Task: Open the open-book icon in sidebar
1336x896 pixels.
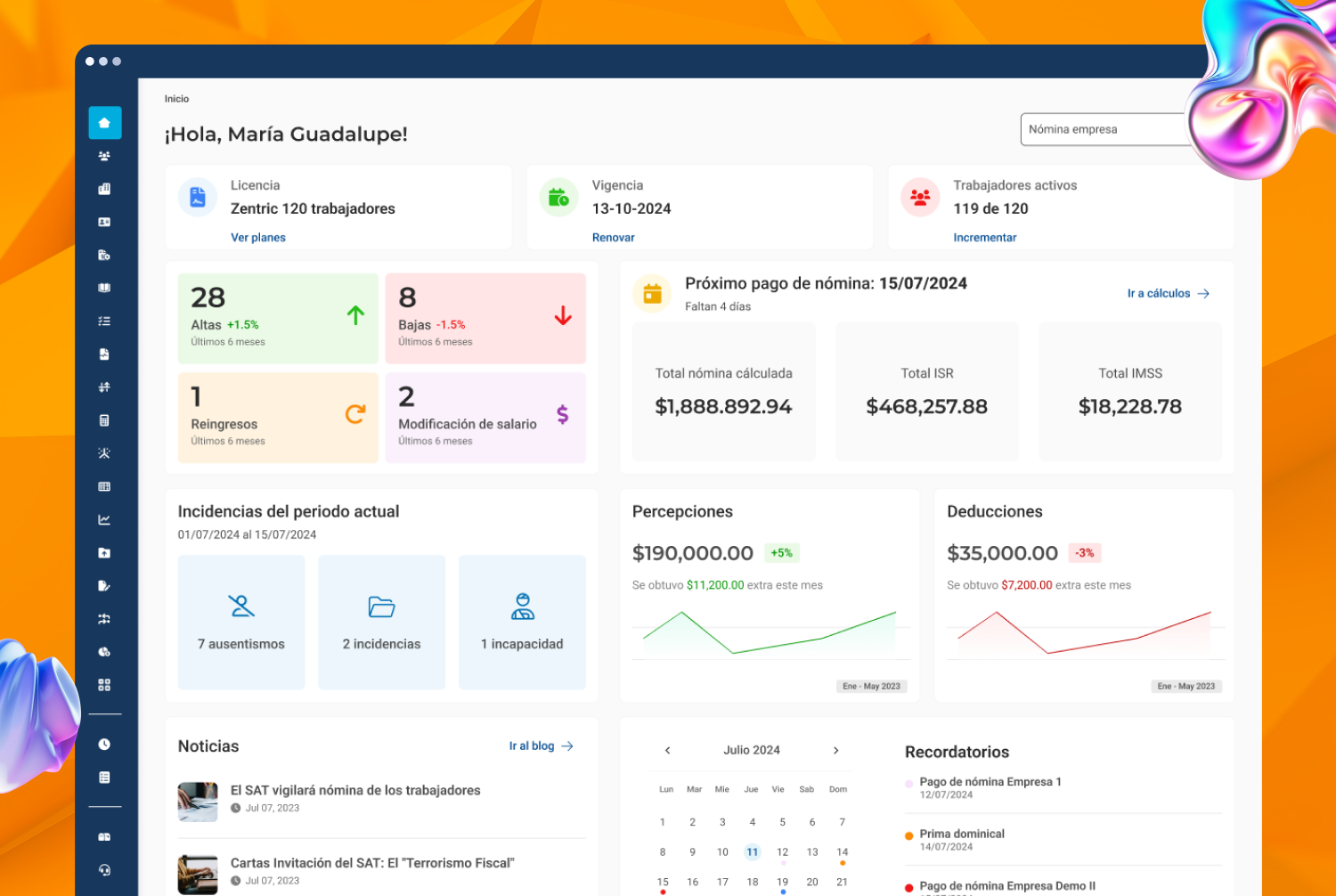Action: click(104, 289)
